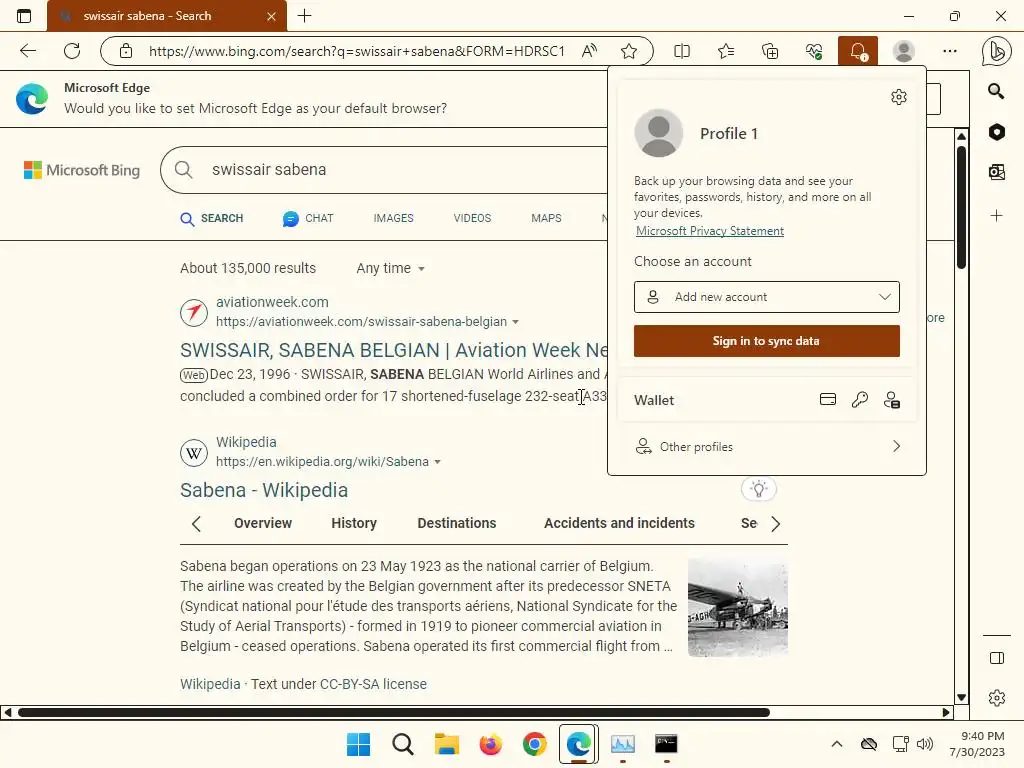Viewport: 1024px width, 768px height.
Task: Open Accidents and incidents section tab
Action: (619, 523)
